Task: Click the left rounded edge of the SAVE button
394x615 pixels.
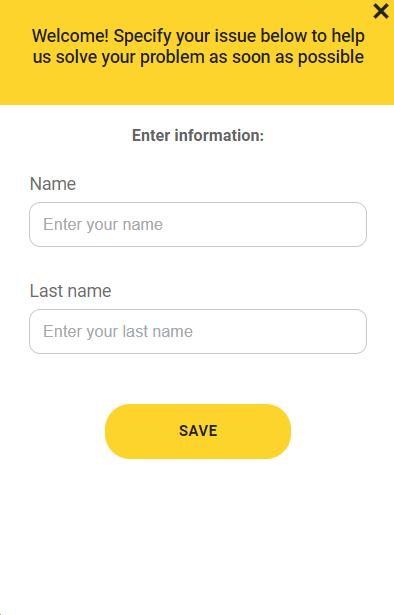Action: [x=118, y=431]
